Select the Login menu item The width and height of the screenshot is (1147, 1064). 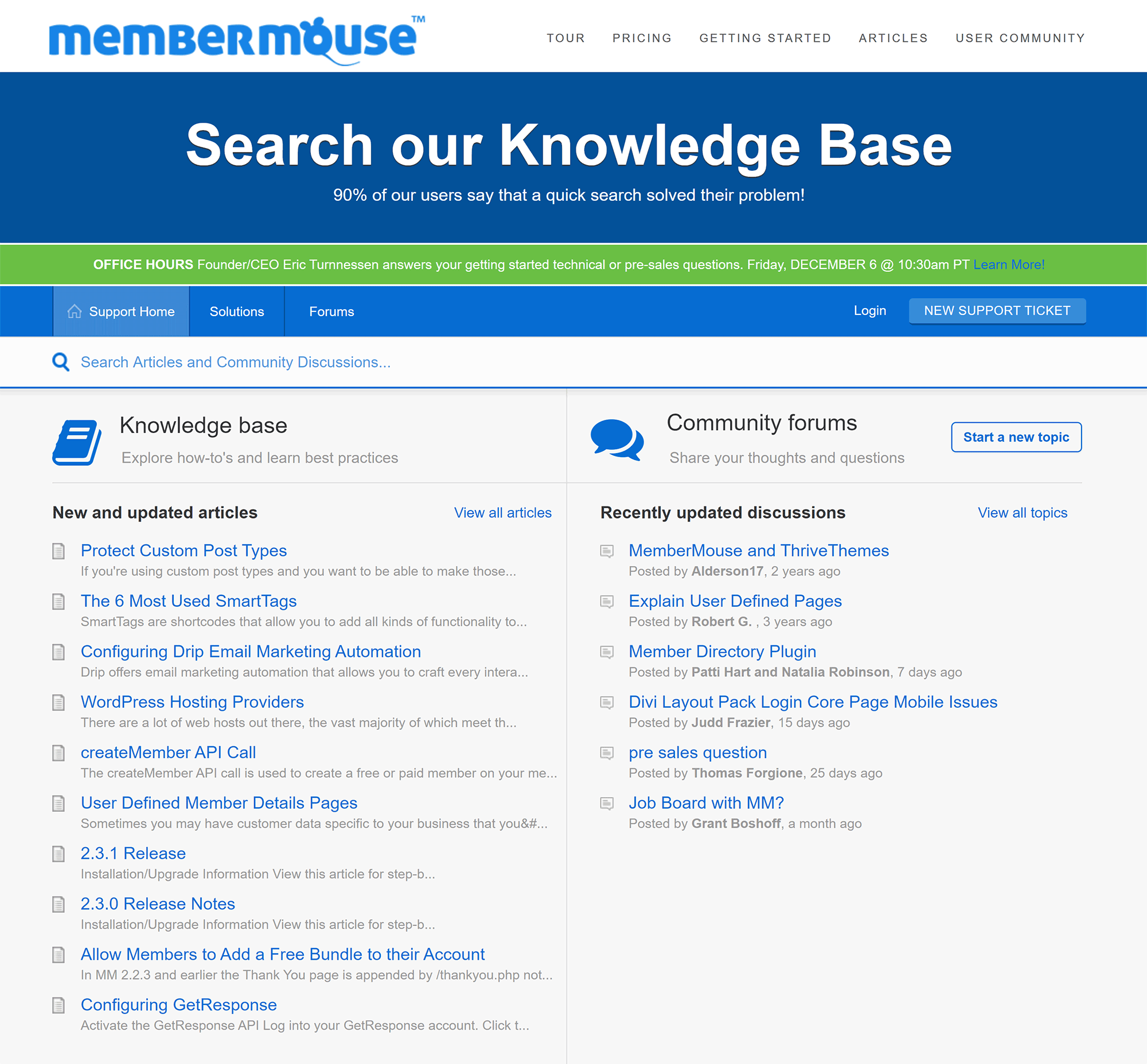coord(869,310)
